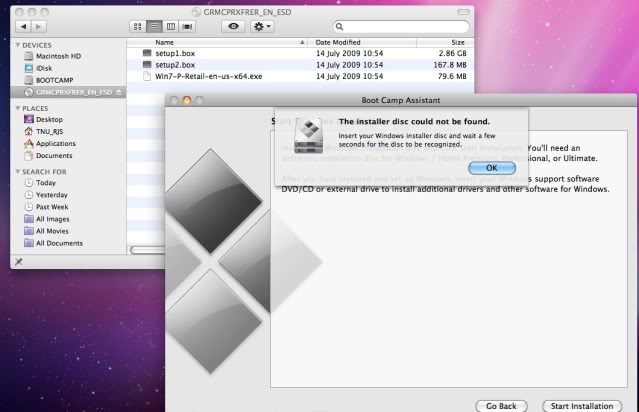The height and width of the screenshot is (412, 639).
Task: Open Quick Look eye button
Action: click(x=233, y=26)
